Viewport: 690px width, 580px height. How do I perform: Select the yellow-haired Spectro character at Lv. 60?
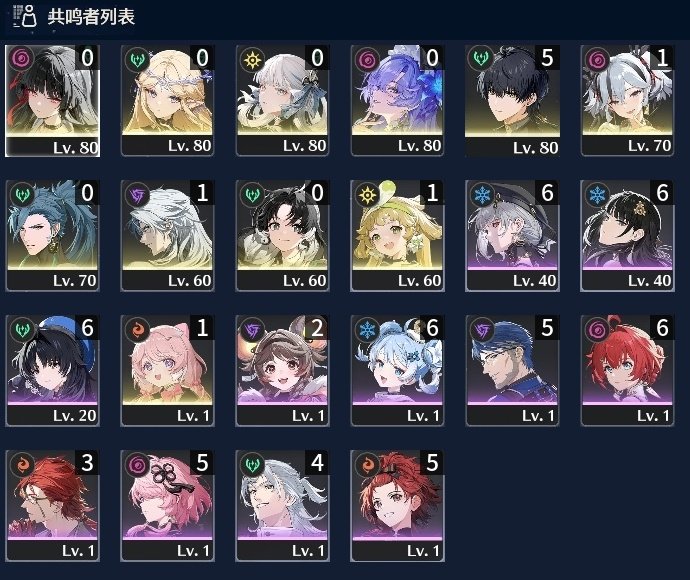coord(397,236)
